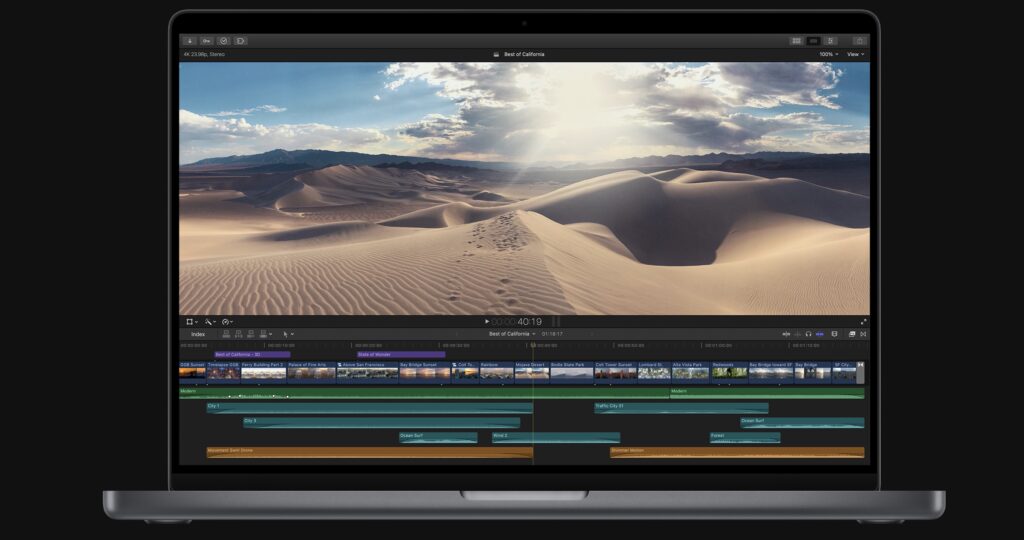This screenshot has width=1024, height=540.
Task: Select the Shimmer Motion audio clip
Action: pyautogui.click(x=737, y=453)
